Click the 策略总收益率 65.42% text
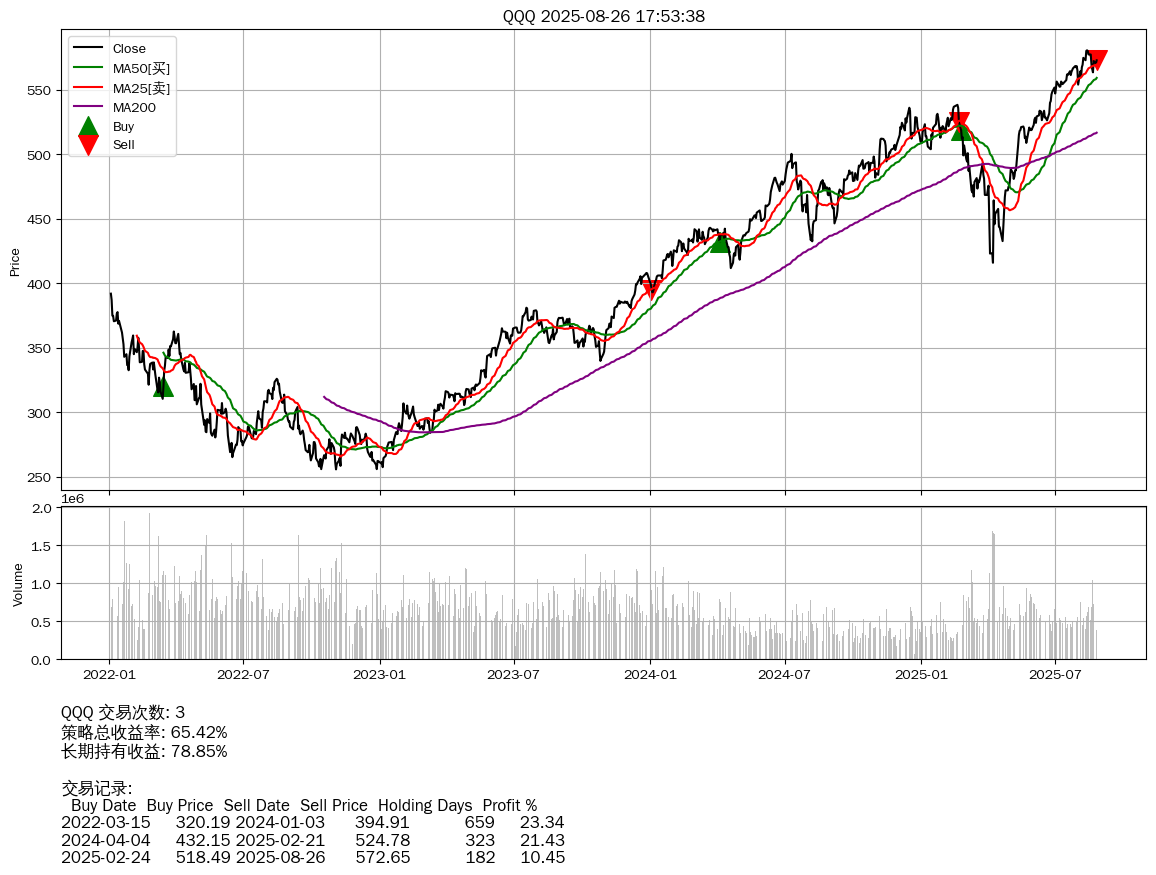This screenshot has height=875, width=1156. coord(144,732)
